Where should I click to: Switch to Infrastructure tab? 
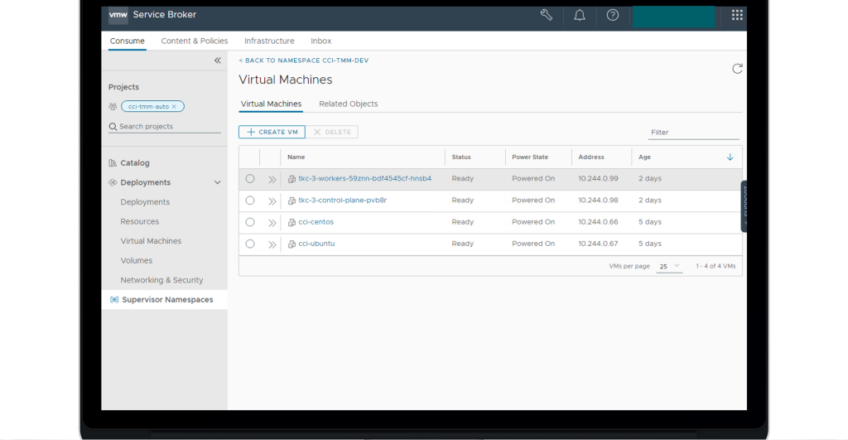[269, 41]
